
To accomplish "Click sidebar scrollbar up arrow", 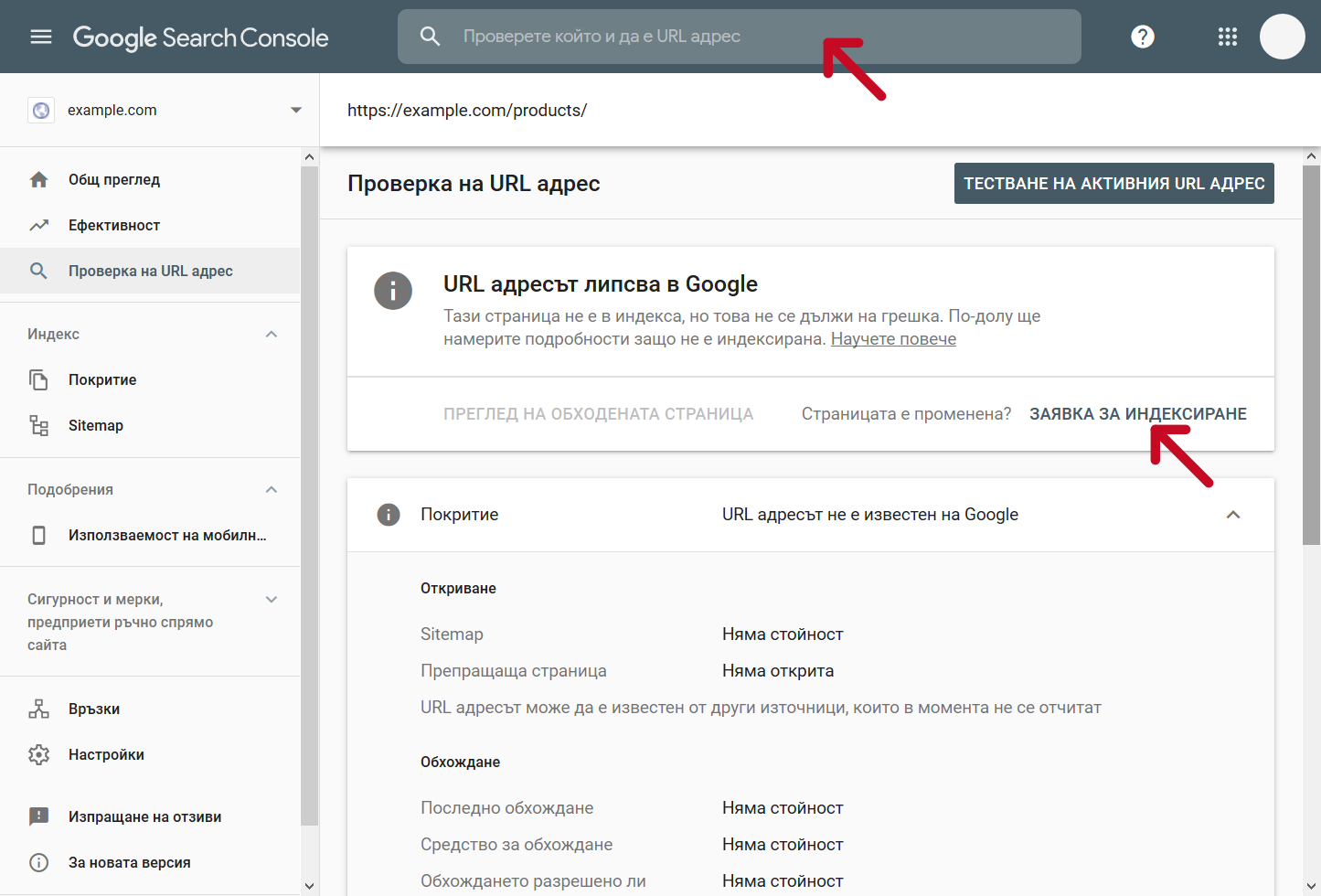I will tap(309, 157).
